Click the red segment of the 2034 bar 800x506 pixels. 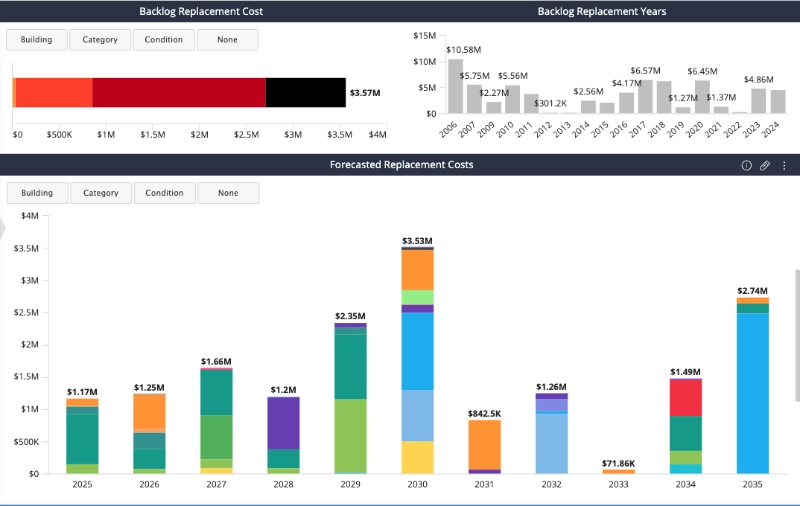(x=685, y=397)
